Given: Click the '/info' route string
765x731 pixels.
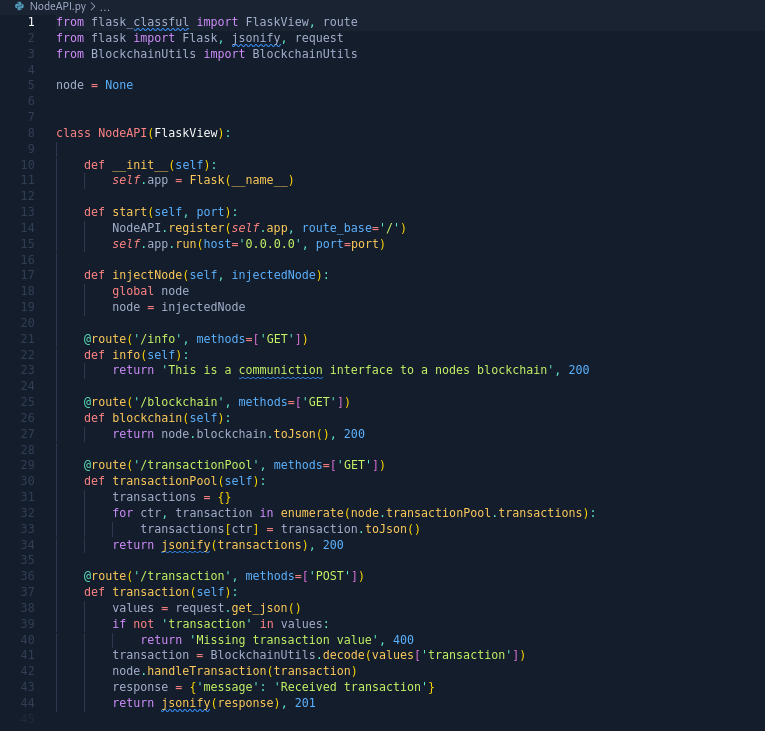Looking at the screenshot, I should coord(158,339).
